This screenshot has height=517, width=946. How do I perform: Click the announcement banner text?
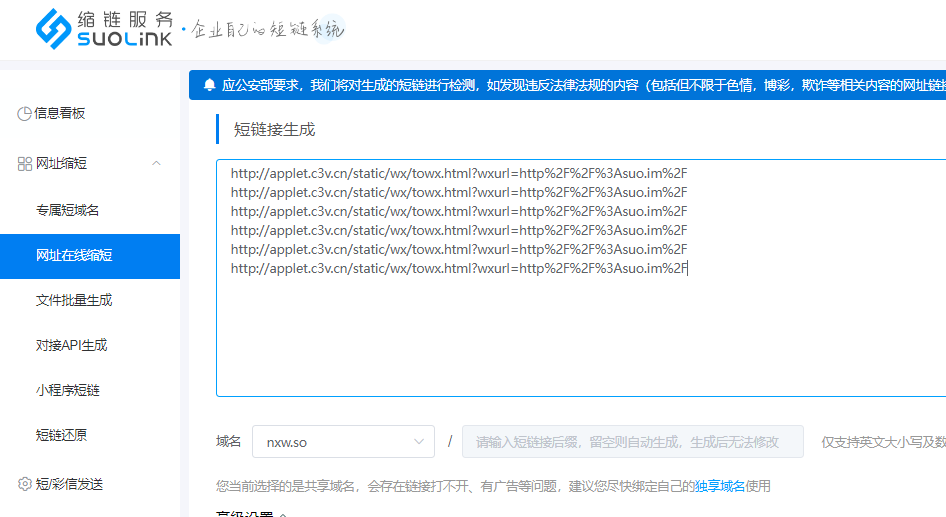coord(583,85)
